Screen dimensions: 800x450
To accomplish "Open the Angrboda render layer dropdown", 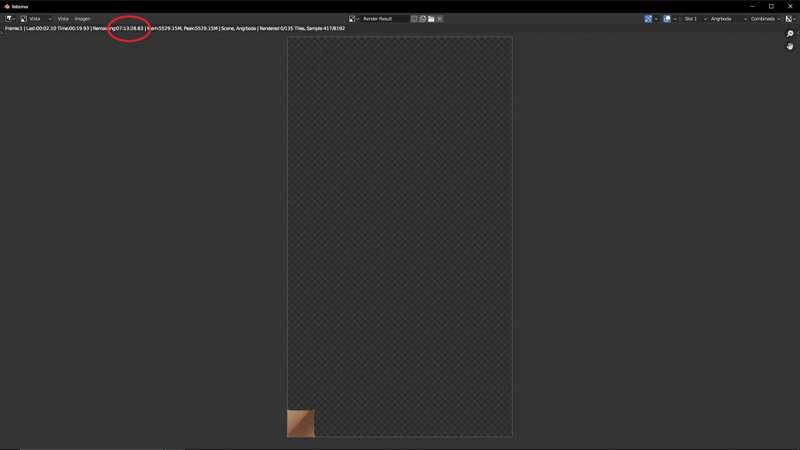I will pyautogui.click(x=728, y=19).
